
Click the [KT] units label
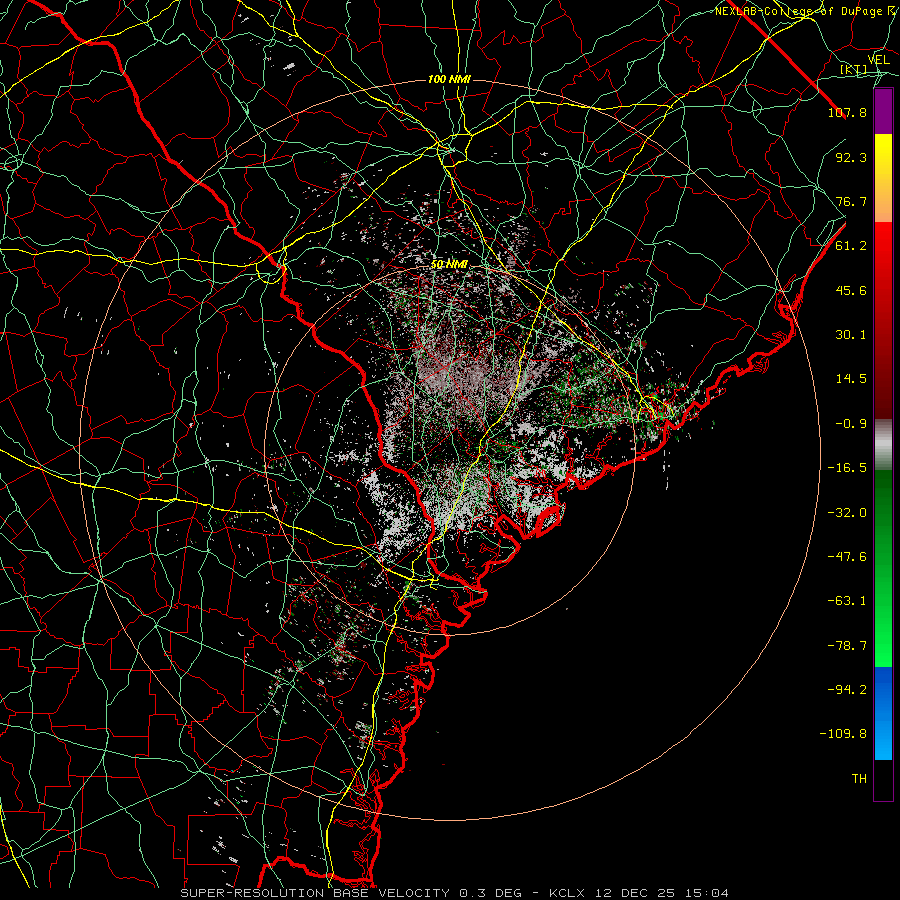(854, 69)
